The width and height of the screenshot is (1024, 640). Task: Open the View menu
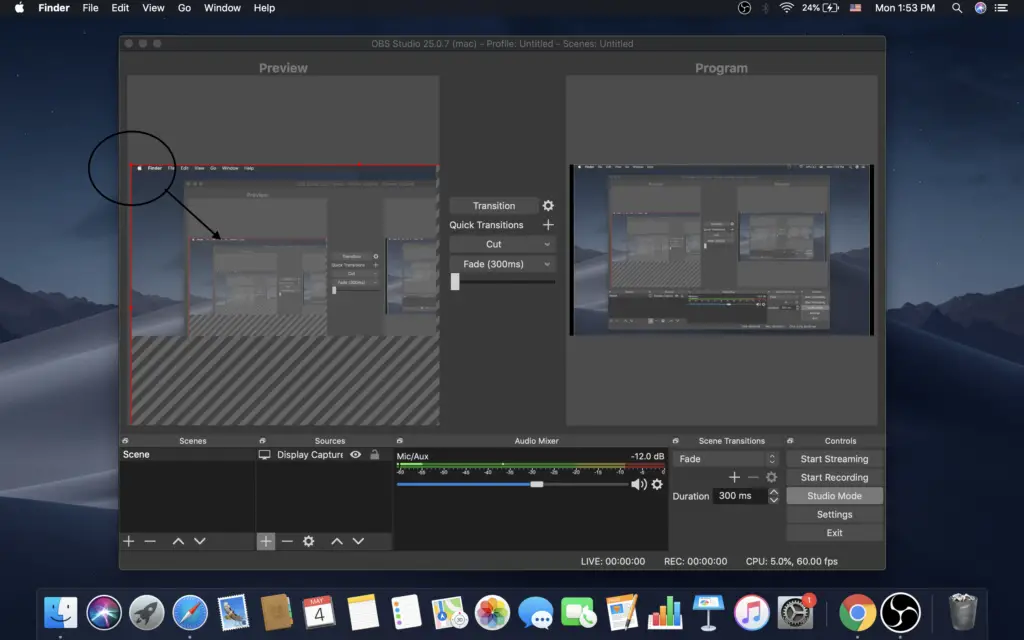(x=153, y=8)
